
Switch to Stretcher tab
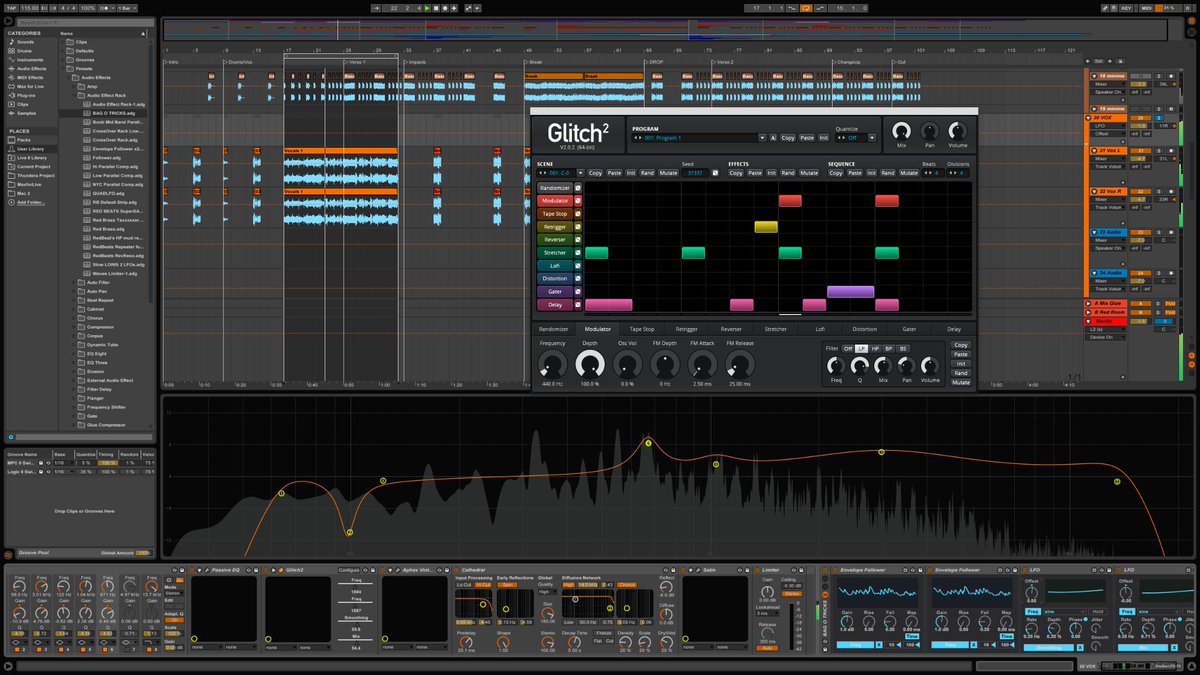[776, 329]
